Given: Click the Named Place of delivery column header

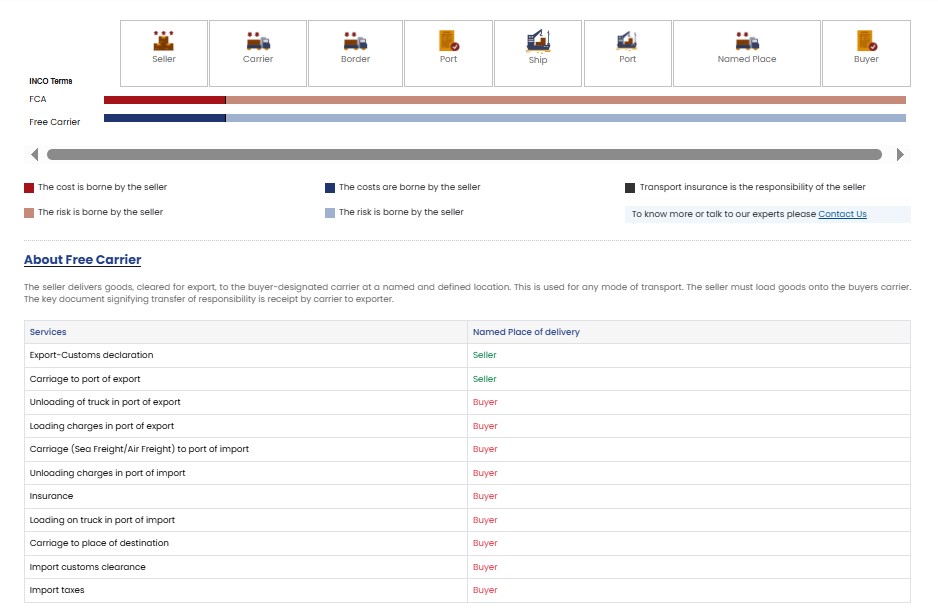Looking at the screenshot, I should [x=526, y=332].
